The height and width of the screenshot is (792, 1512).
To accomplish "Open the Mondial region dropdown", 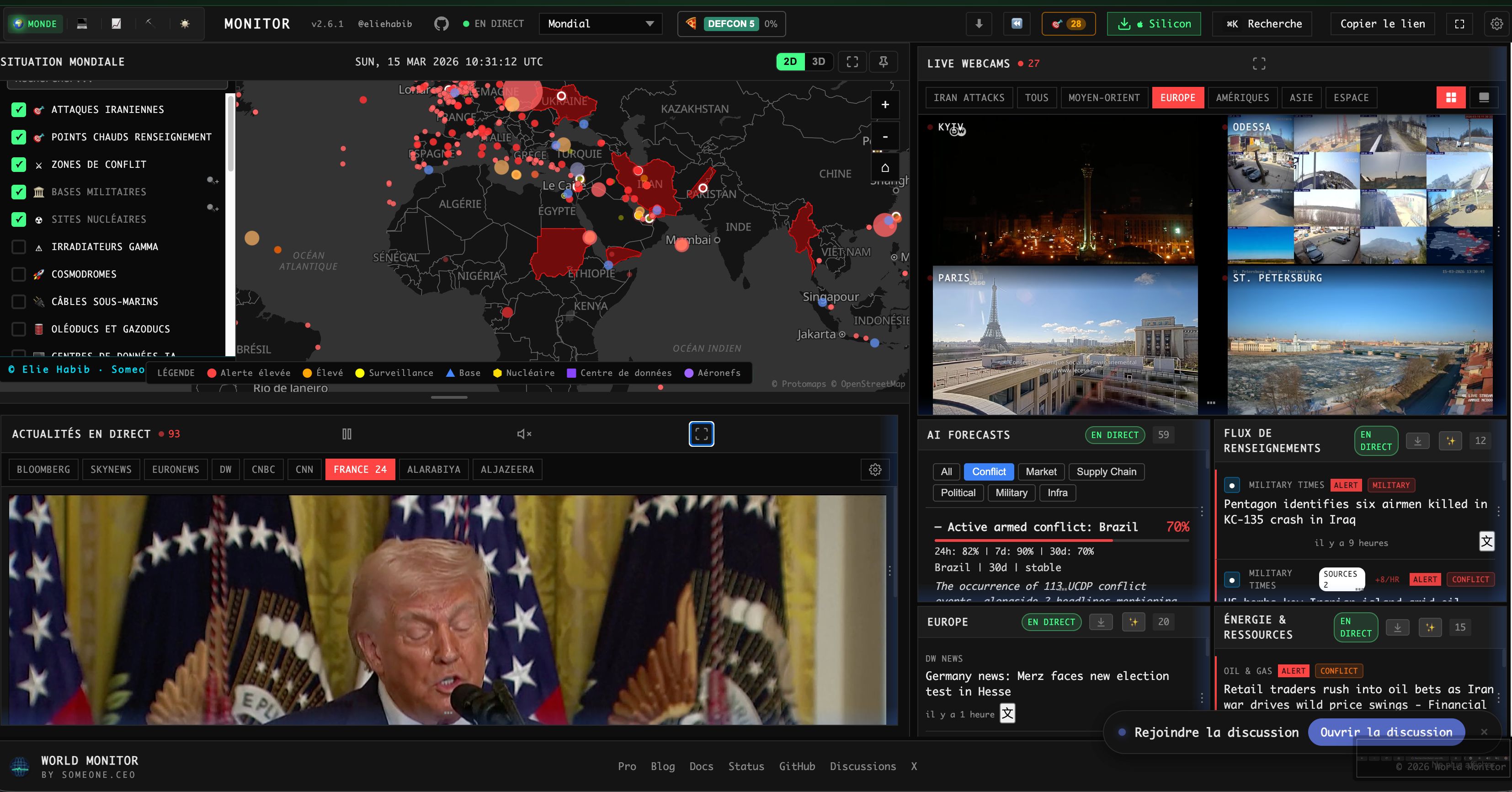I will 600,23.
